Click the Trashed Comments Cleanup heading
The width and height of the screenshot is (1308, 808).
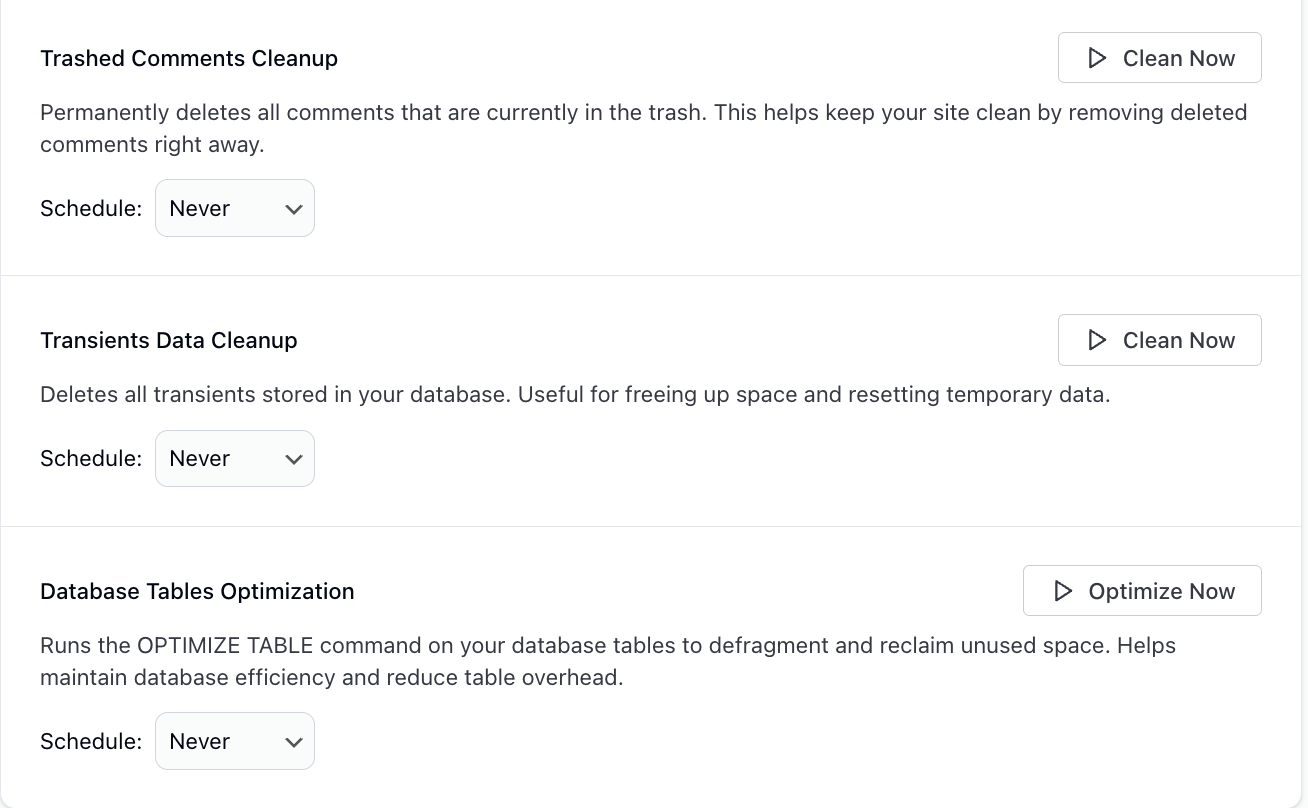189,58
